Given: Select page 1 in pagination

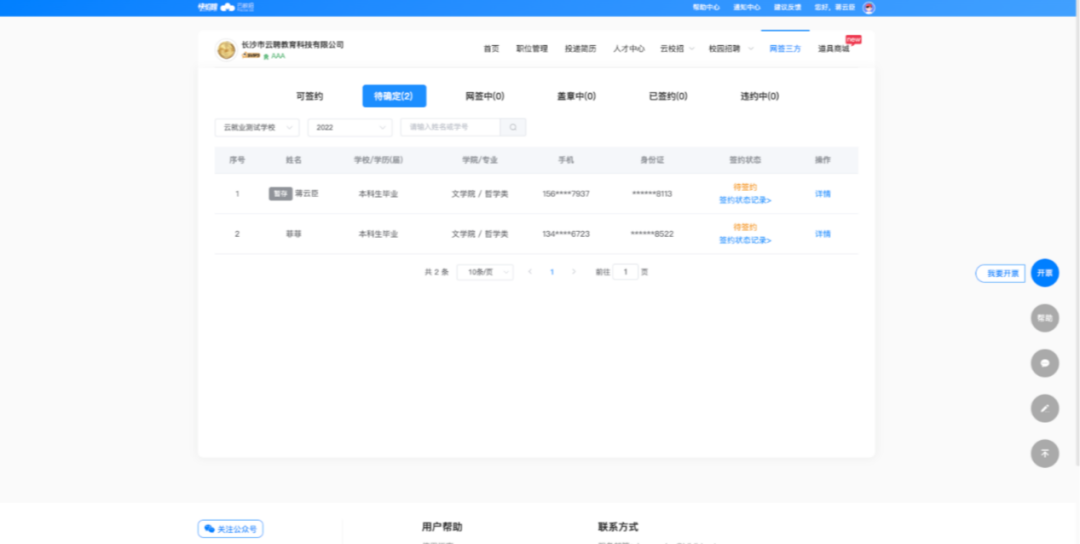Looking at the screenshot, I should [552, 272].
